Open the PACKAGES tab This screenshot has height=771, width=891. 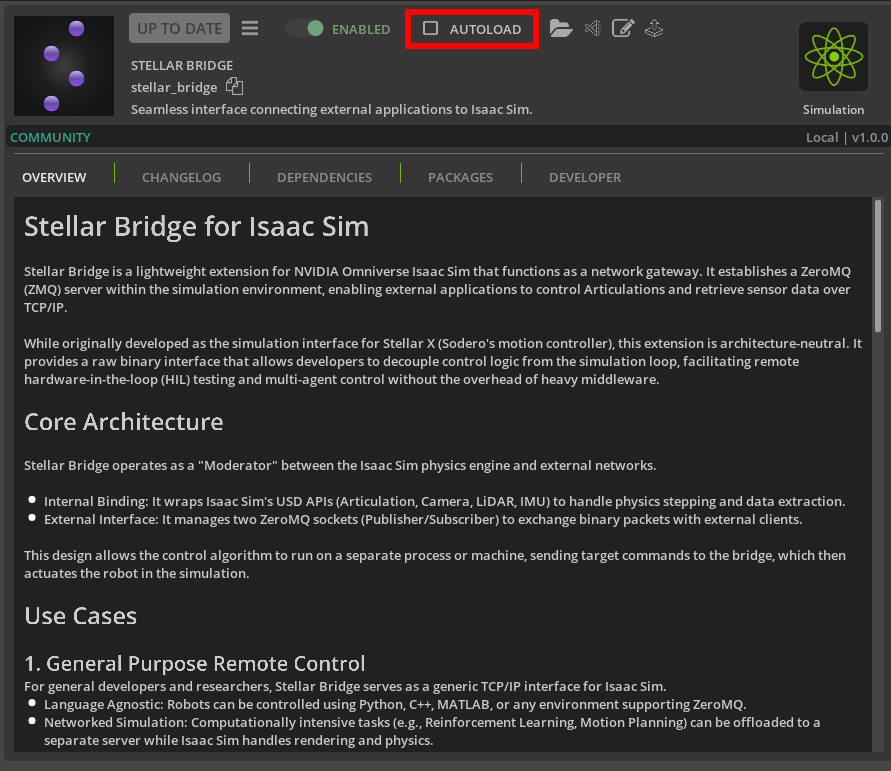460,177
